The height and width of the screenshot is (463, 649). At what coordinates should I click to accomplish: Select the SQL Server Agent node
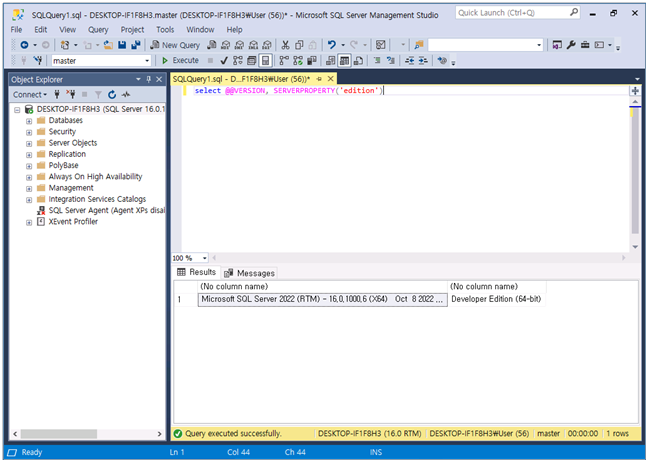101,210
